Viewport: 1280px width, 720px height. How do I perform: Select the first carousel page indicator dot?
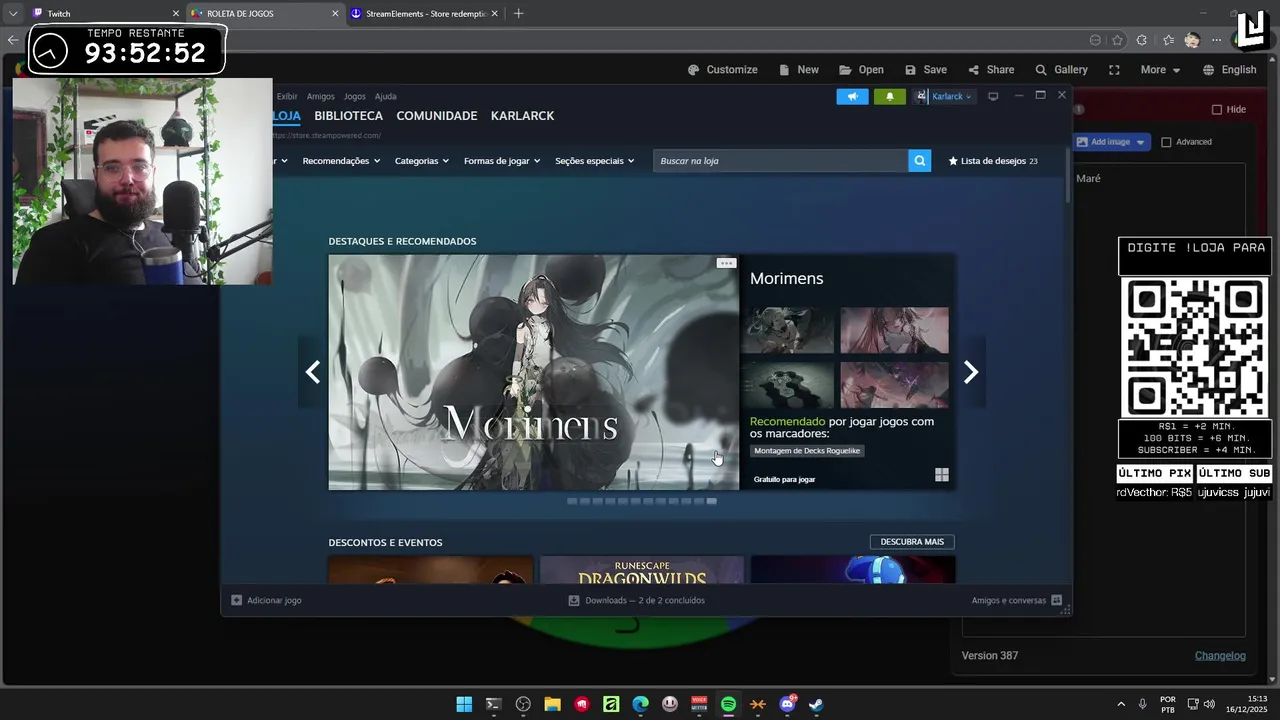[572, 501]
